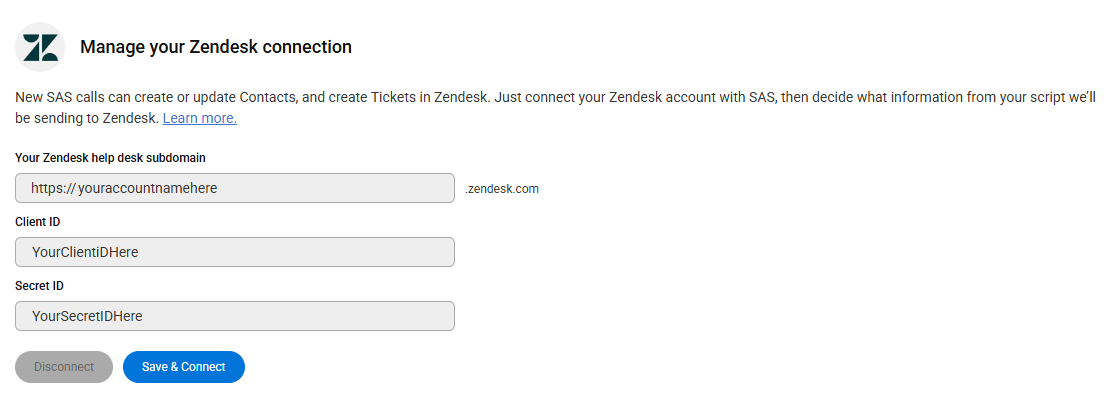Click the https:// prefix in subdomain field
This screenshot has height=401, width=1105.
(x=53, y=188)
